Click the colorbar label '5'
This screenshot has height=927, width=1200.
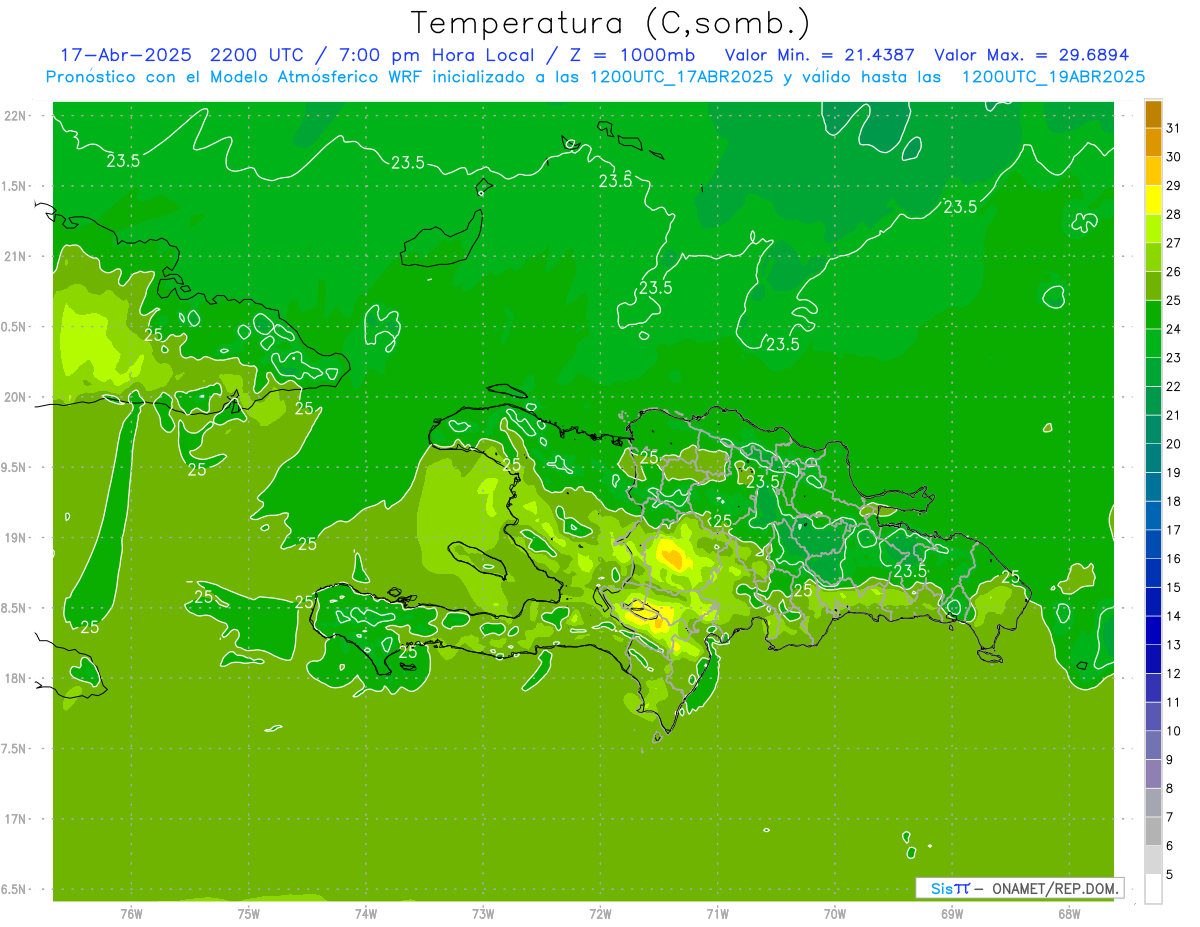(x=1170, y=874)
